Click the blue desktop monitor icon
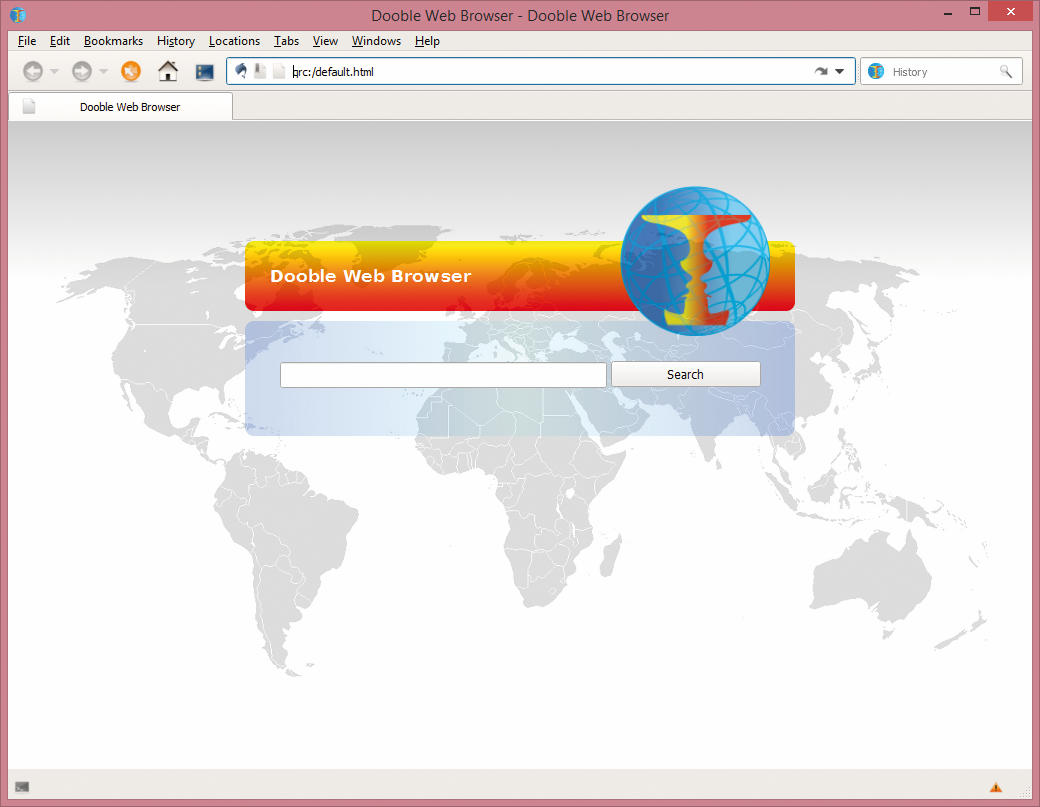The image size is (1040, 807). [204, 72]
